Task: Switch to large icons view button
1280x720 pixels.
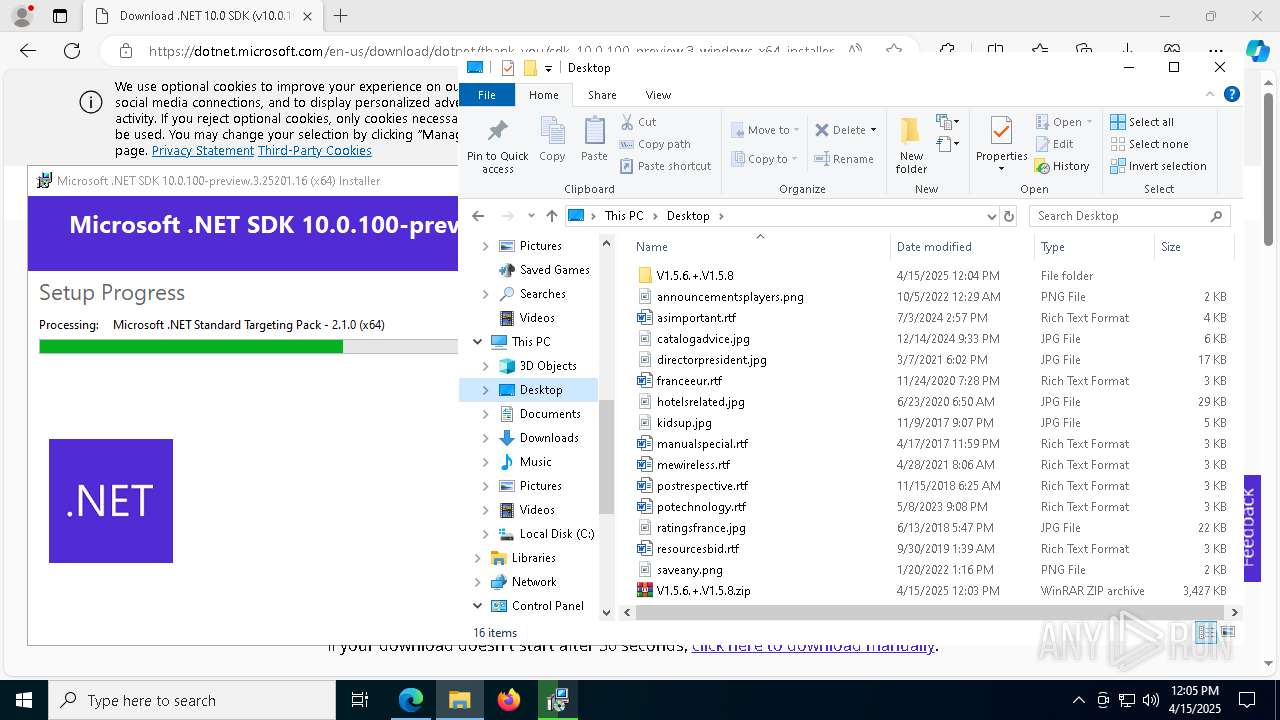Action: [1228, 632]
